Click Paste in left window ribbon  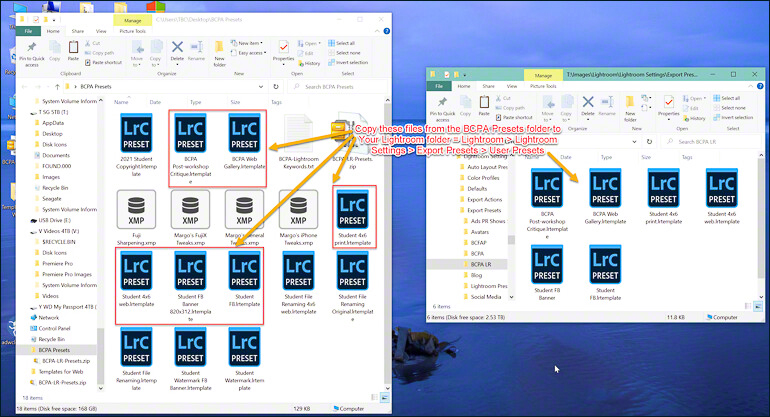point(73,51)
